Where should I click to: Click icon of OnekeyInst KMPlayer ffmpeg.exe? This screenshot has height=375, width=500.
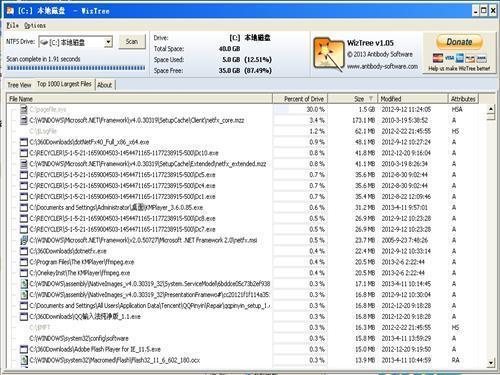tap(24, 273)
